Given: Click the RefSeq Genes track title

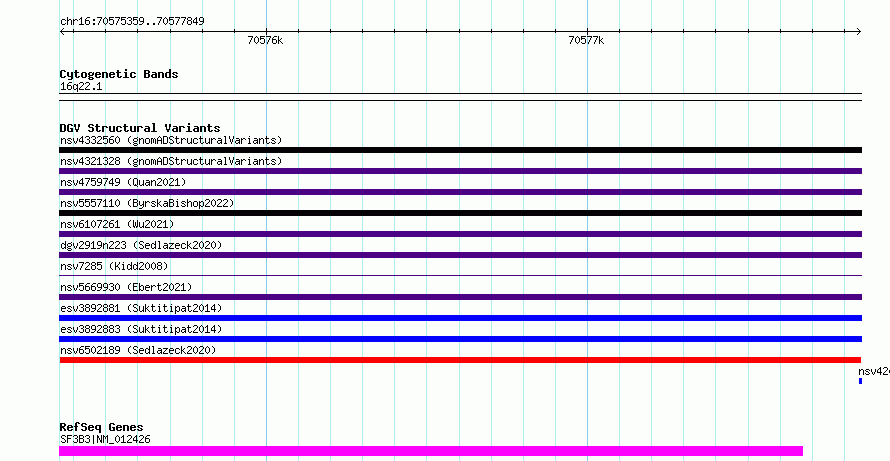Looking at the screenshot, I should (x=102, y=427).
